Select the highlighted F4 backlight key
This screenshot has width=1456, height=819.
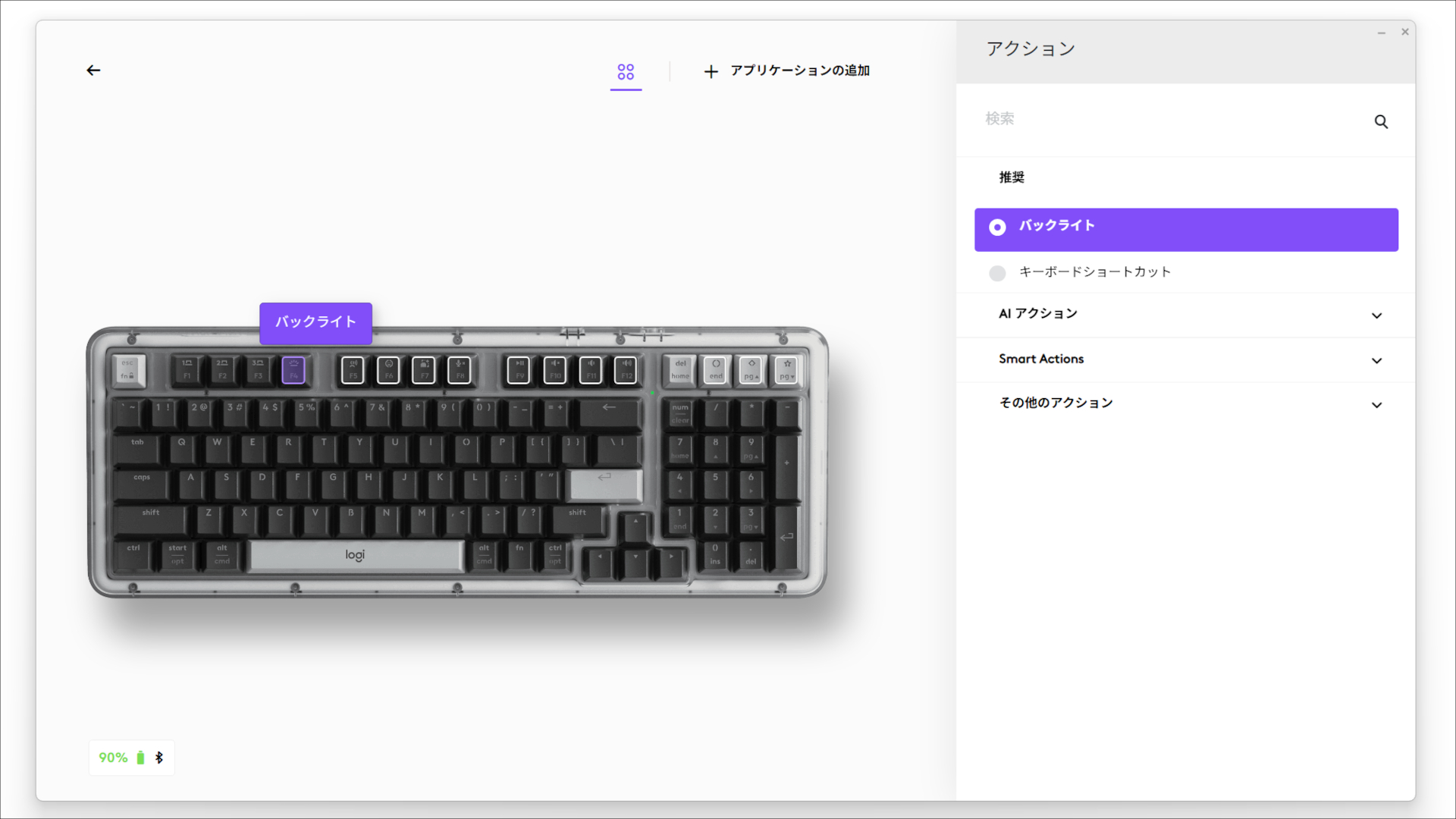[293, 370]
